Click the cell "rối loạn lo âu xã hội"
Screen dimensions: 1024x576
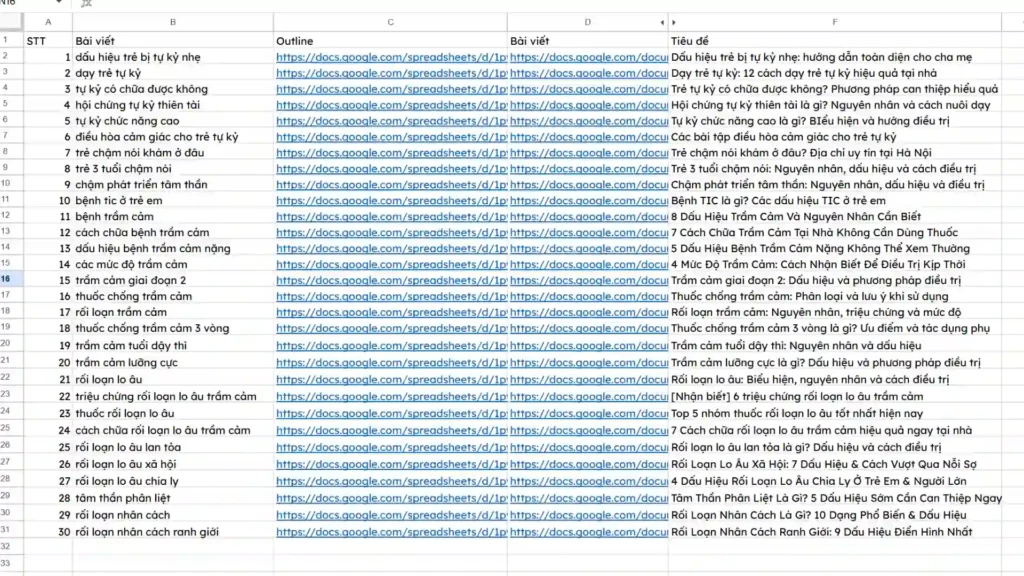(173, 464)
